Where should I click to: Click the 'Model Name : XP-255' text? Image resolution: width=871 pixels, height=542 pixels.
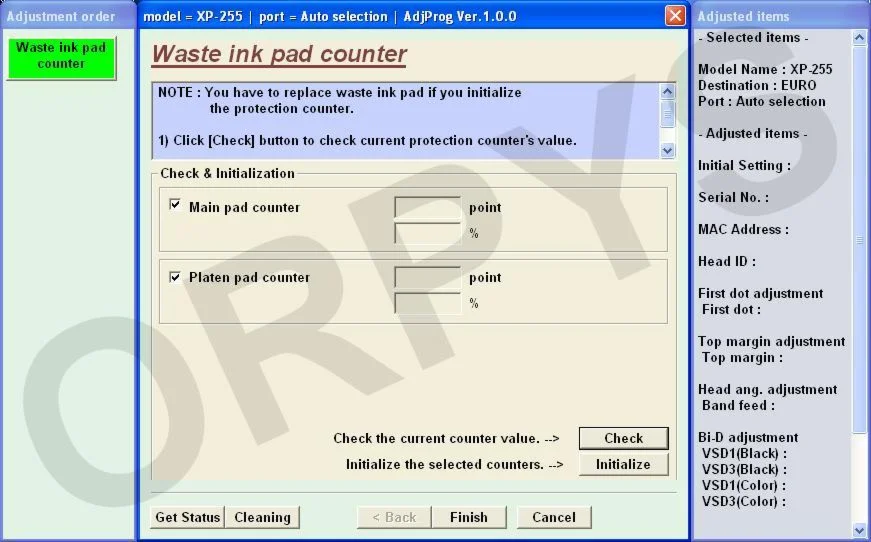765,69
